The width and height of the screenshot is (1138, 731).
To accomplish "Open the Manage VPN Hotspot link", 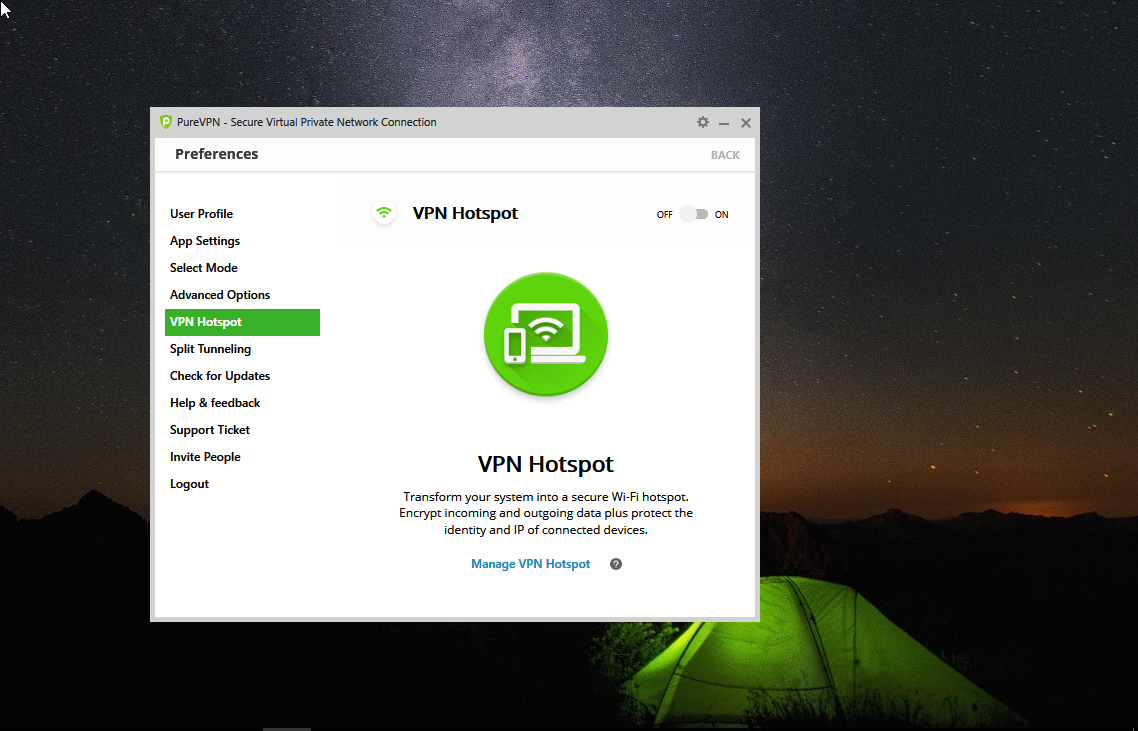I will [x=531, y=564].
